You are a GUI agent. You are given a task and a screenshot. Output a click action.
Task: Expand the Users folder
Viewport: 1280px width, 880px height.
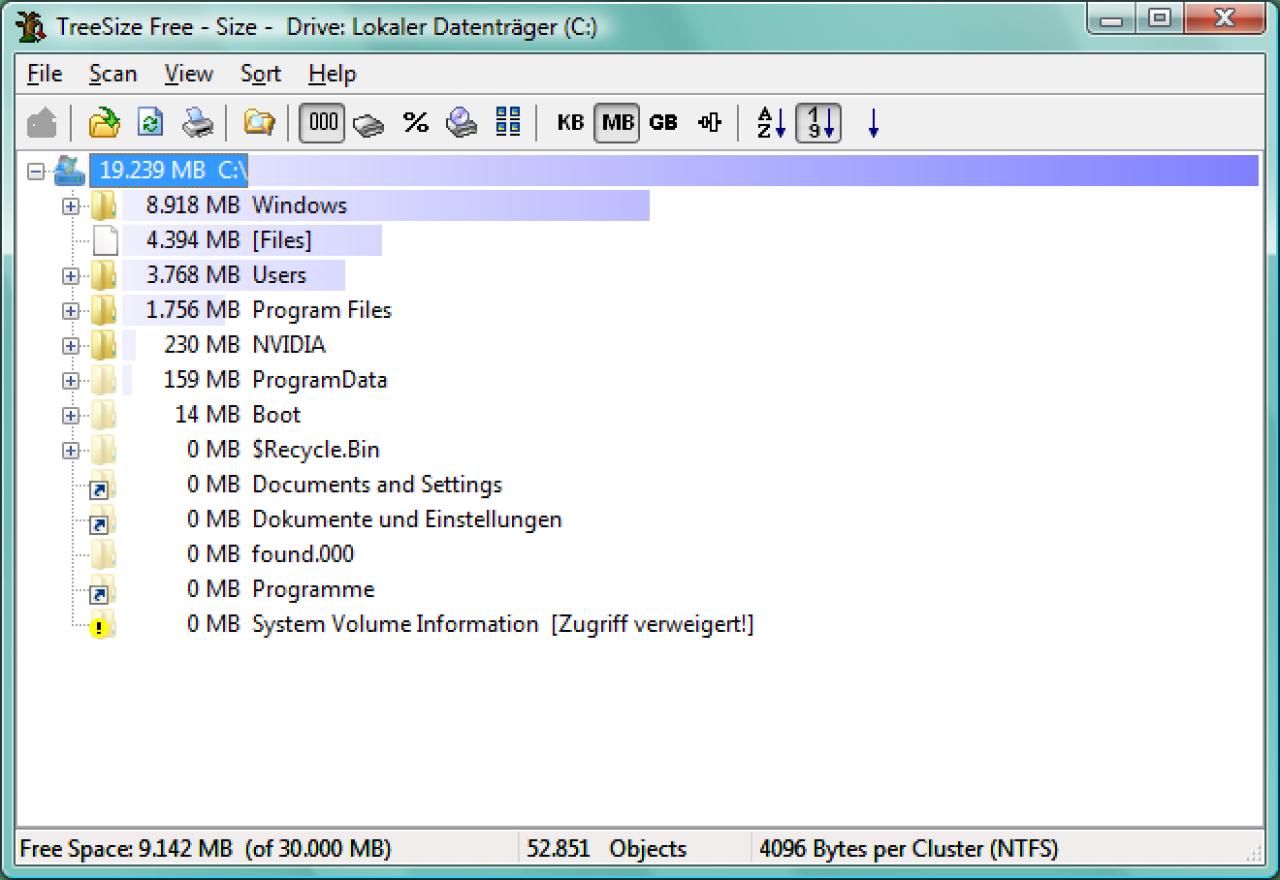[70, 276]
